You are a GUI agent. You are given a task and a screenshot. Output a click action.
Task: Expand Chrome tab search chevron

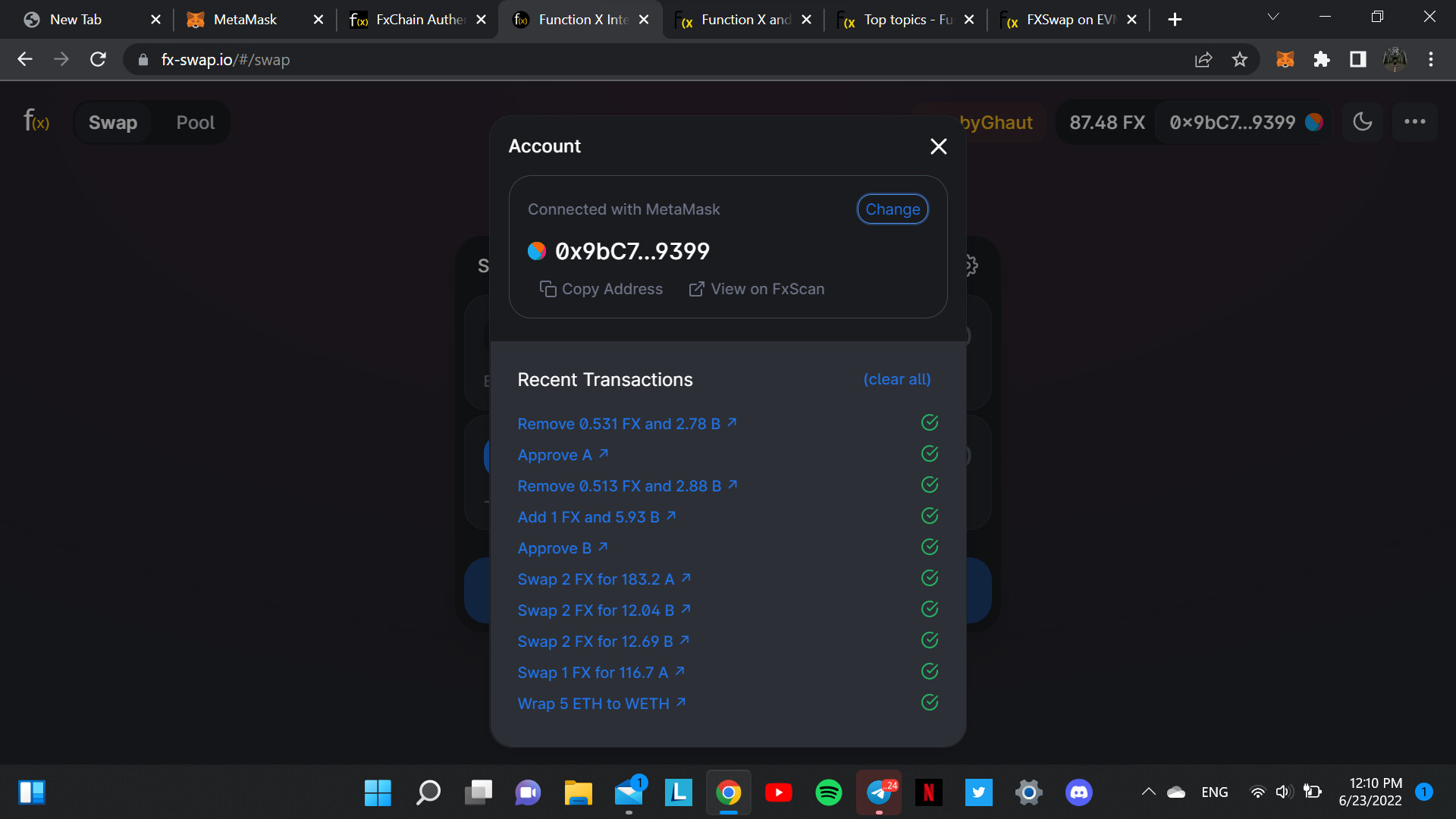1272,17
